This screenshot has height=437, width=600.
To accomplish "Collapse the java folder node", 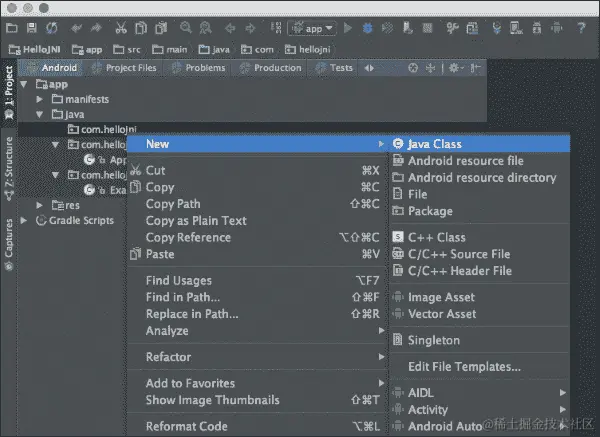I will tap(39, 114).
